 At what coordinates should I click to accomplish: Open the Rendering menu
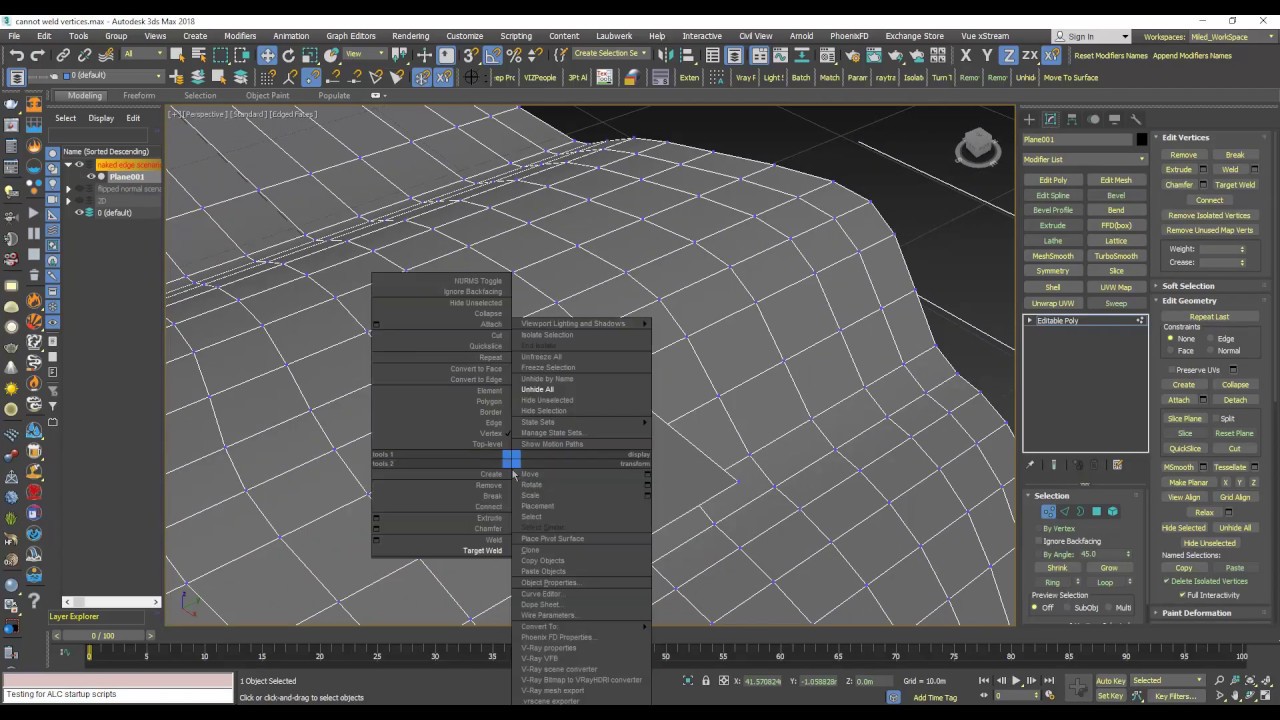click(410, 36)
